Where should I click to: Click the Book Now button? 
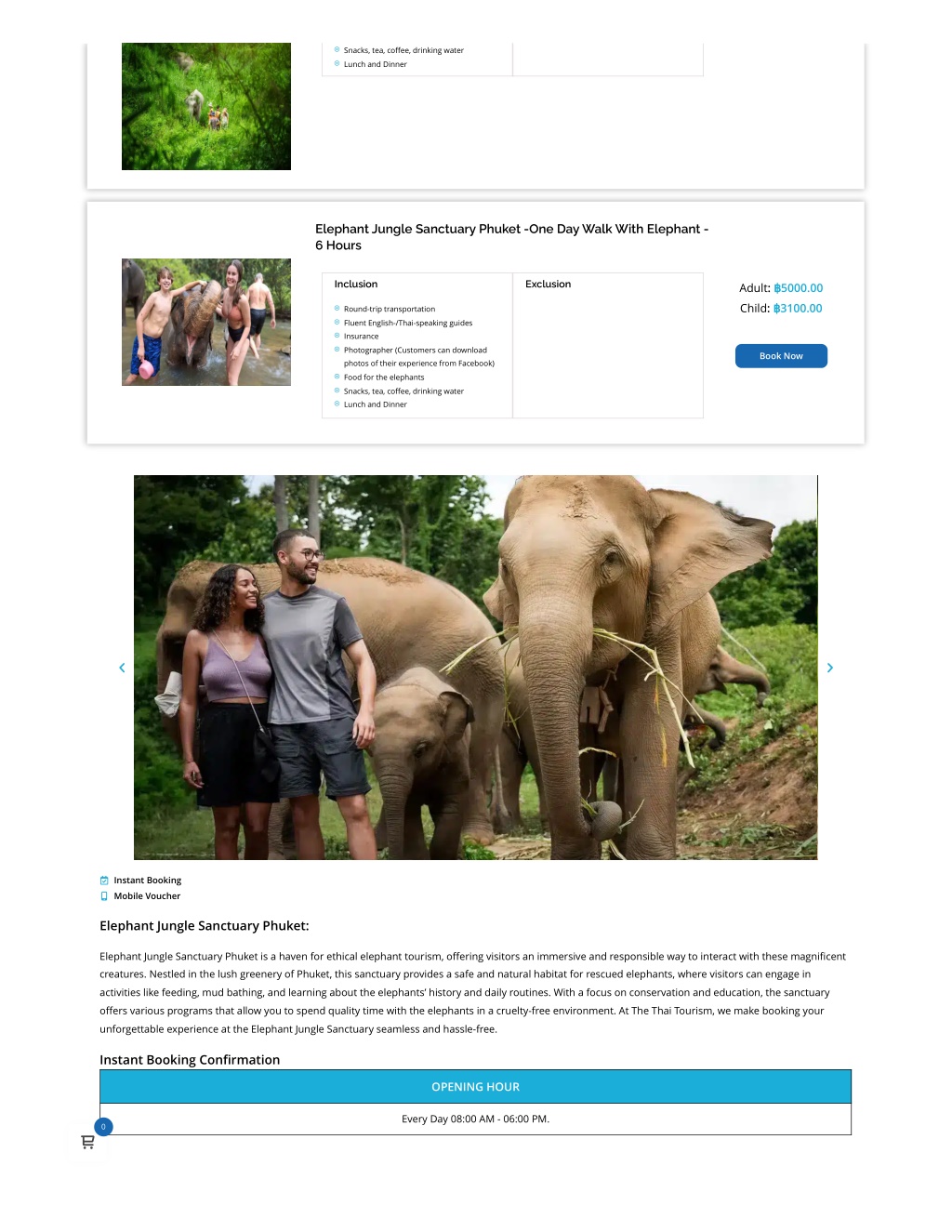click(x=781, y=356)
